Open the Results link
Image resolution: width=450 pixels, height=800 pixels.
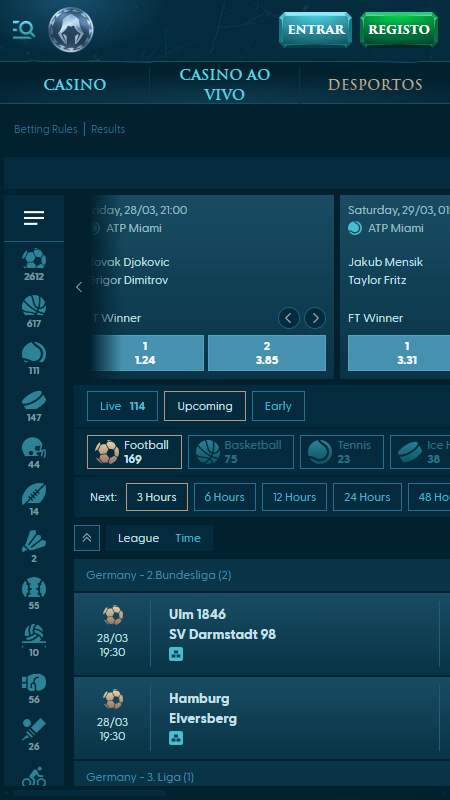click(108, 129)
